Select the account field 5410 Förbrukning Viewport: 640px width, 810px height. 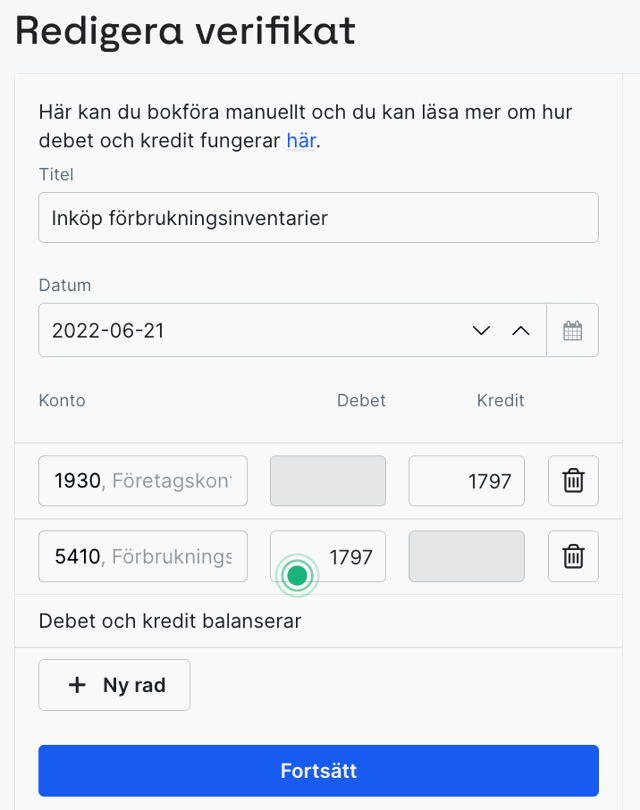click(142, 556)
